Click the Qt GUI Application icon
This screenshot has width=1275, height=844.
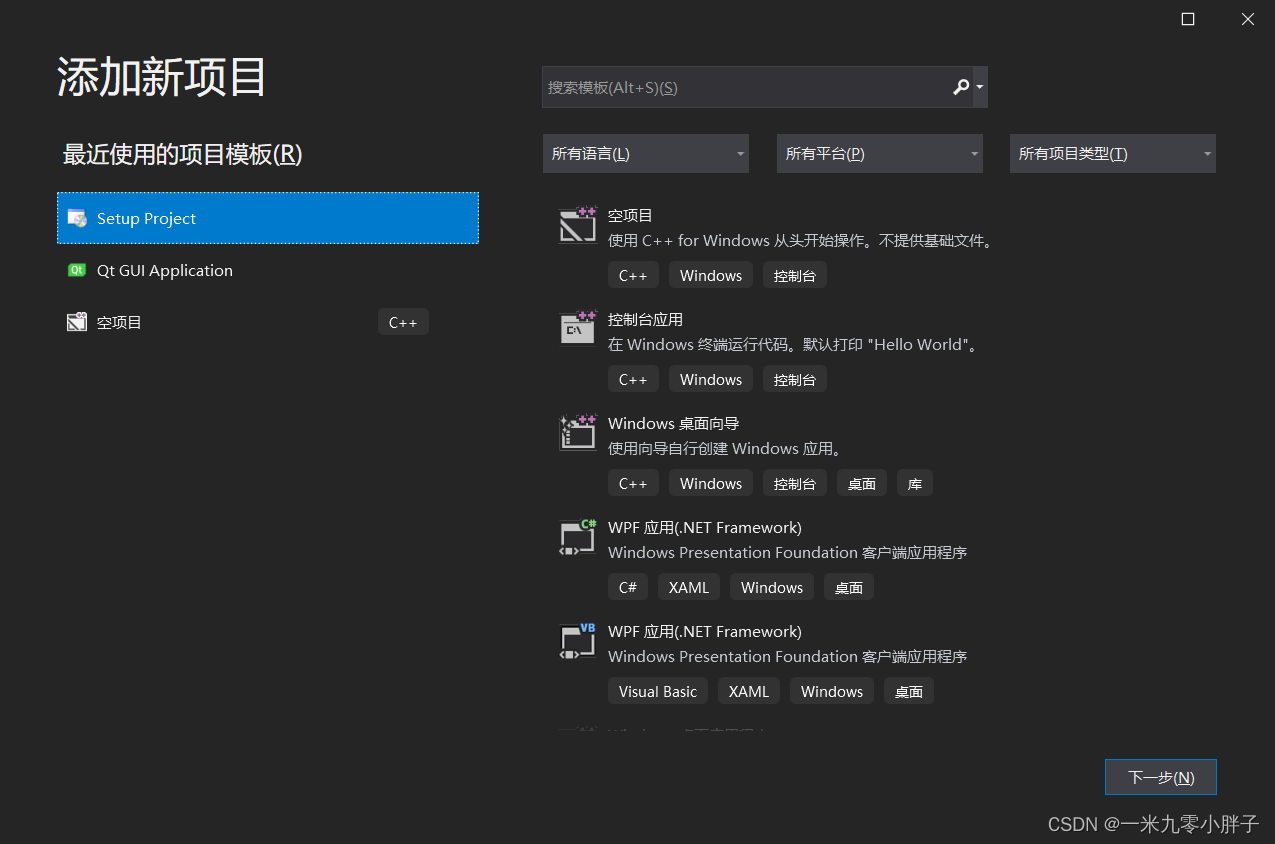click(x=77, y=270)
